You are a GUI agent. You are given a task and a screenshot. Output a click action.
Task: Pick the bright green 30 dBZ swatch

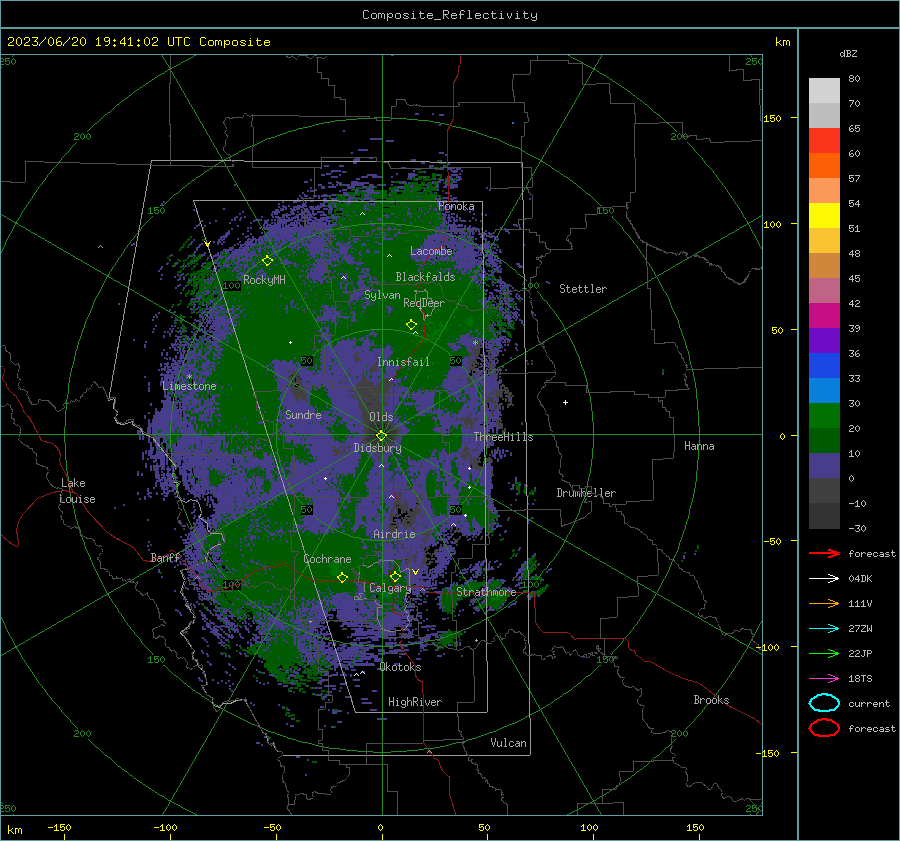tap(824, 415)
